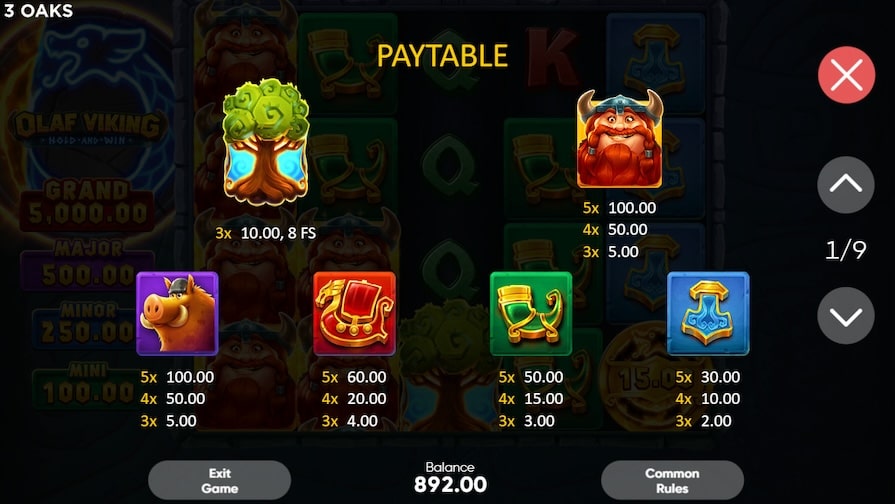895x504 pixels.
Task: Click the purple boar symbol
Action: click(x=178, y=313)
